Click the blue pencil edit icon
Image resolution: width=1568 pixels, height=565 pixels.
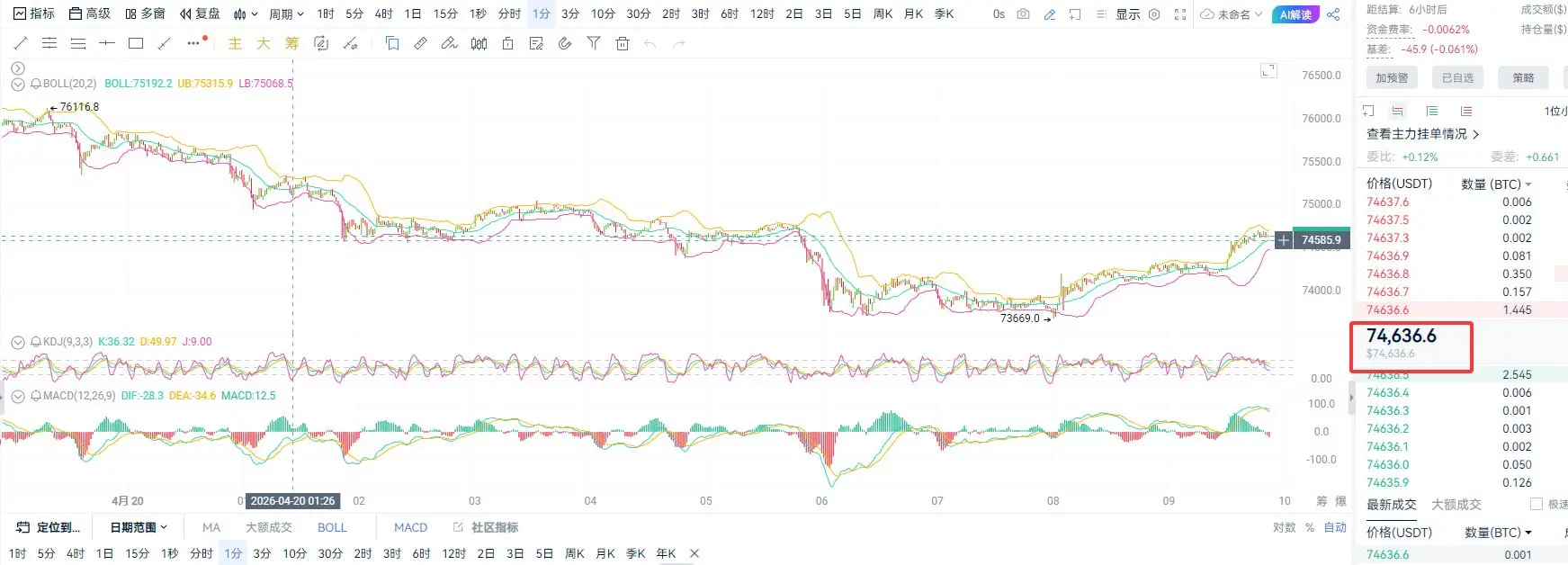point(1049,14)
